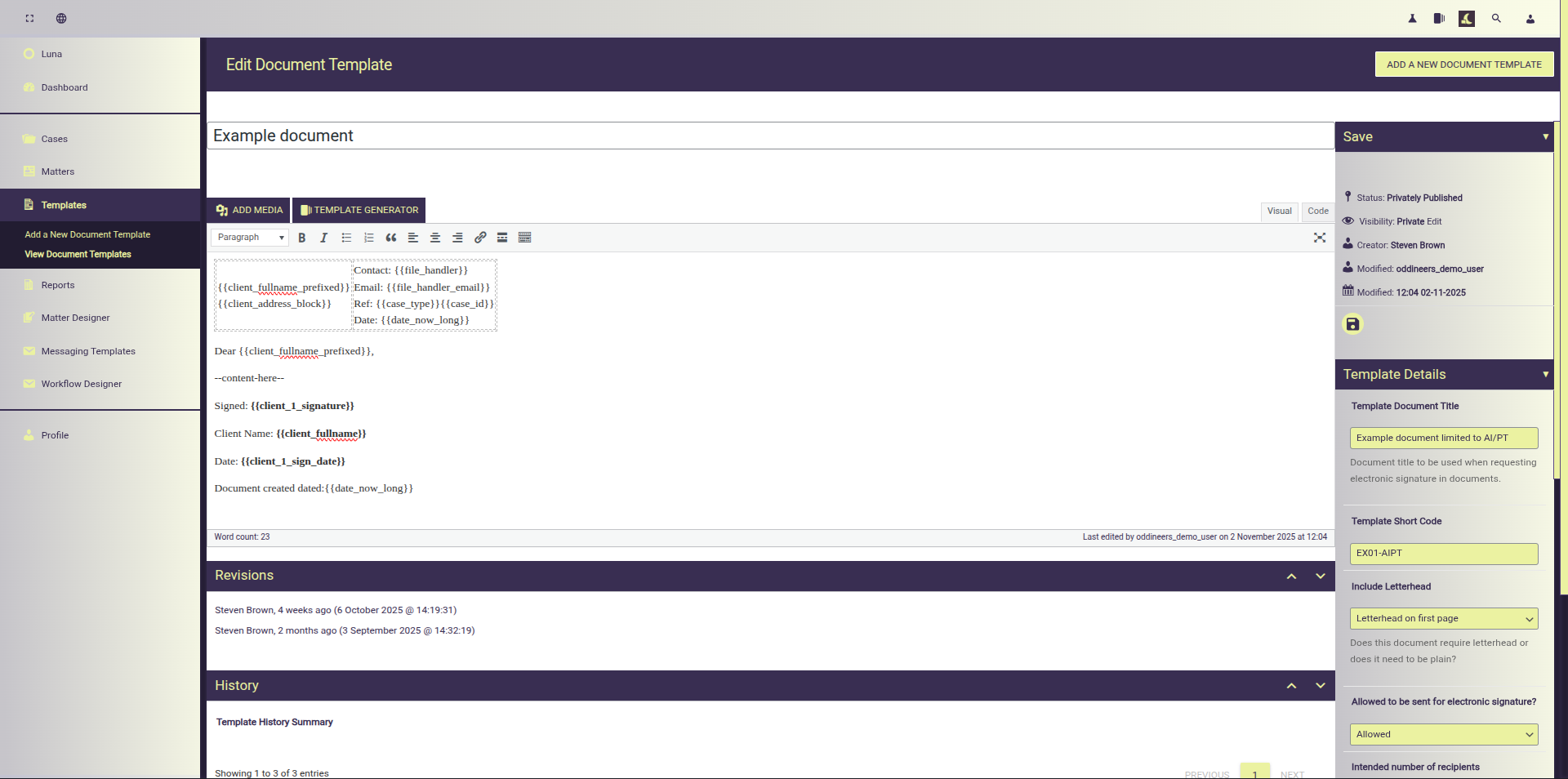Toggle bold formatting in editor toolbar
The height and width of the screenshot is (779, 1568).
302,238
